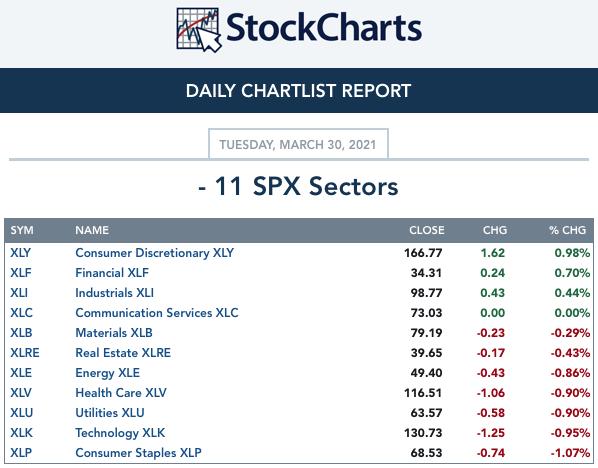Open Industrials XLI name link
Screen dimensions: 598x468
pos(114,293)
